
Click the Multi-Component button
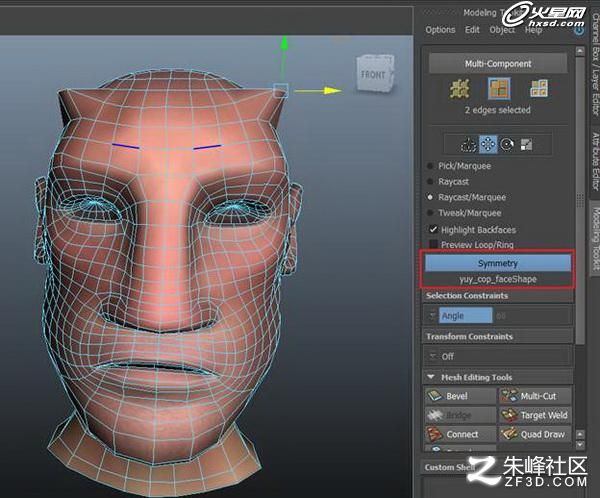pos(498,64)
